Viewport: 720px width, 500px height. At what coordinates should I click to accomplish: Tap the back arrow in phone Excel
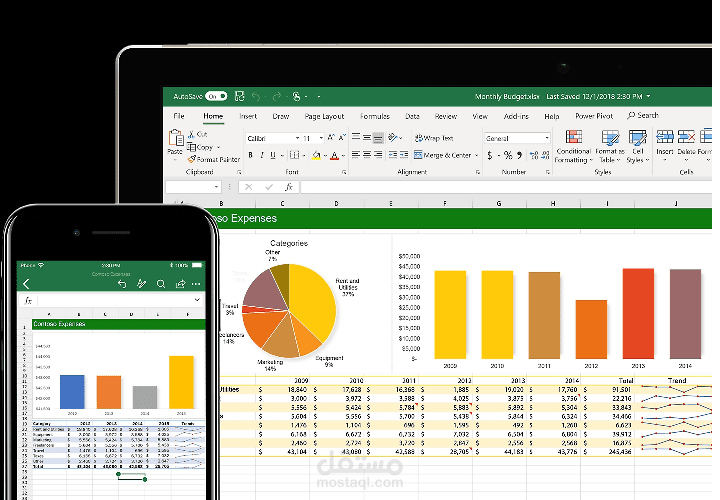point(26,284)
